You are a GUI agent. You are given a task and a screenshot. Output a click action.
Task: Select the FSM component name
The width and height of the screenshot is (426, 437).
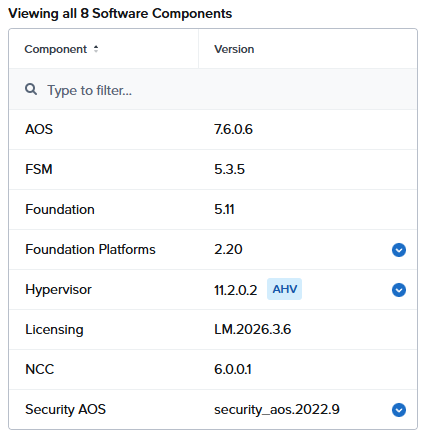[39, 169]
